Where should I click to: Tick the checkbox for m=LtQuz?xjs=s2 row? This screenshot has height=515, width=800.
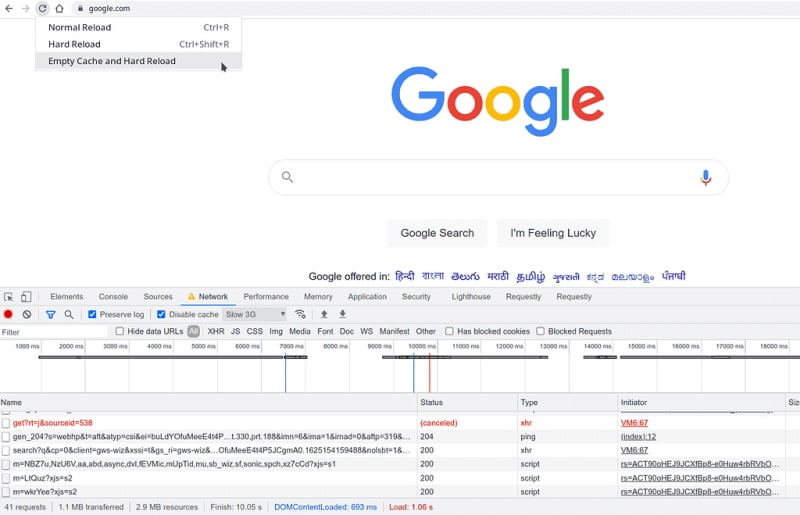(6, 478)
